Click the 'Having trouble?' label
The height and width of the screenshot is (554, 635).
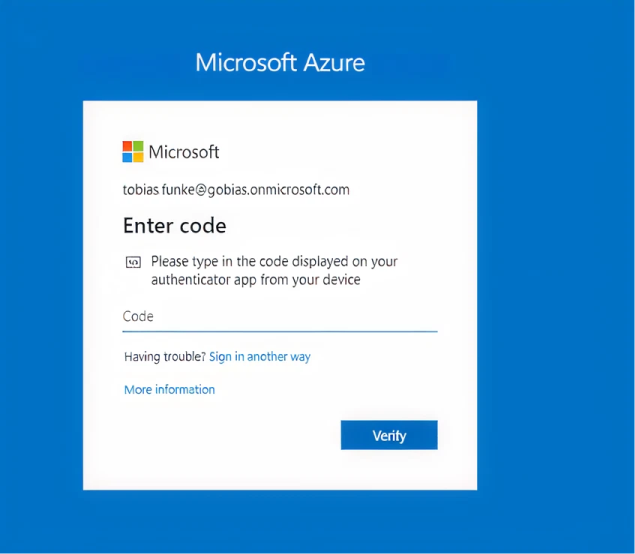165,357
